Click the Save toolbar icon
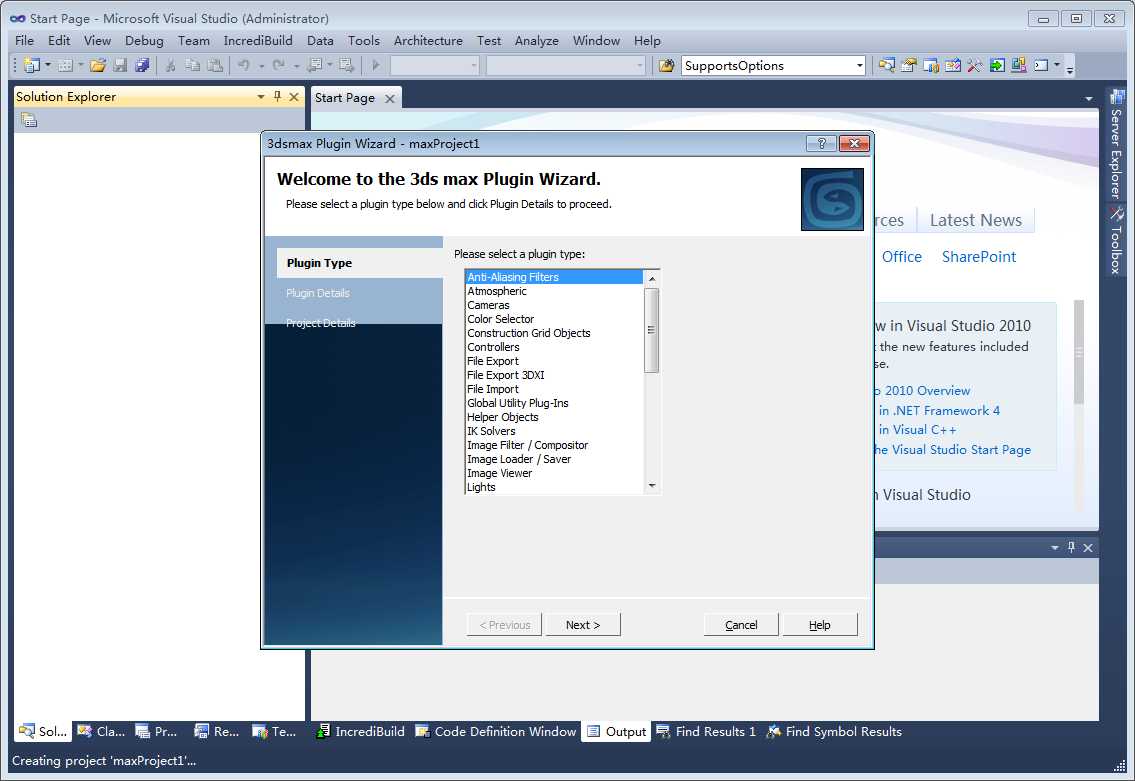 tap(120, 65)
